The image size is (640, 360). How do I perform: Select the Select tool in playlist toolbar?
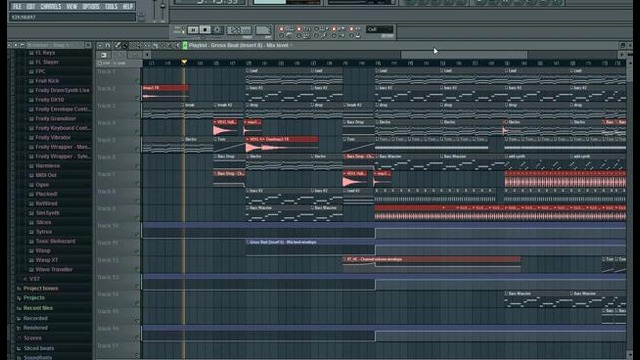162,45
